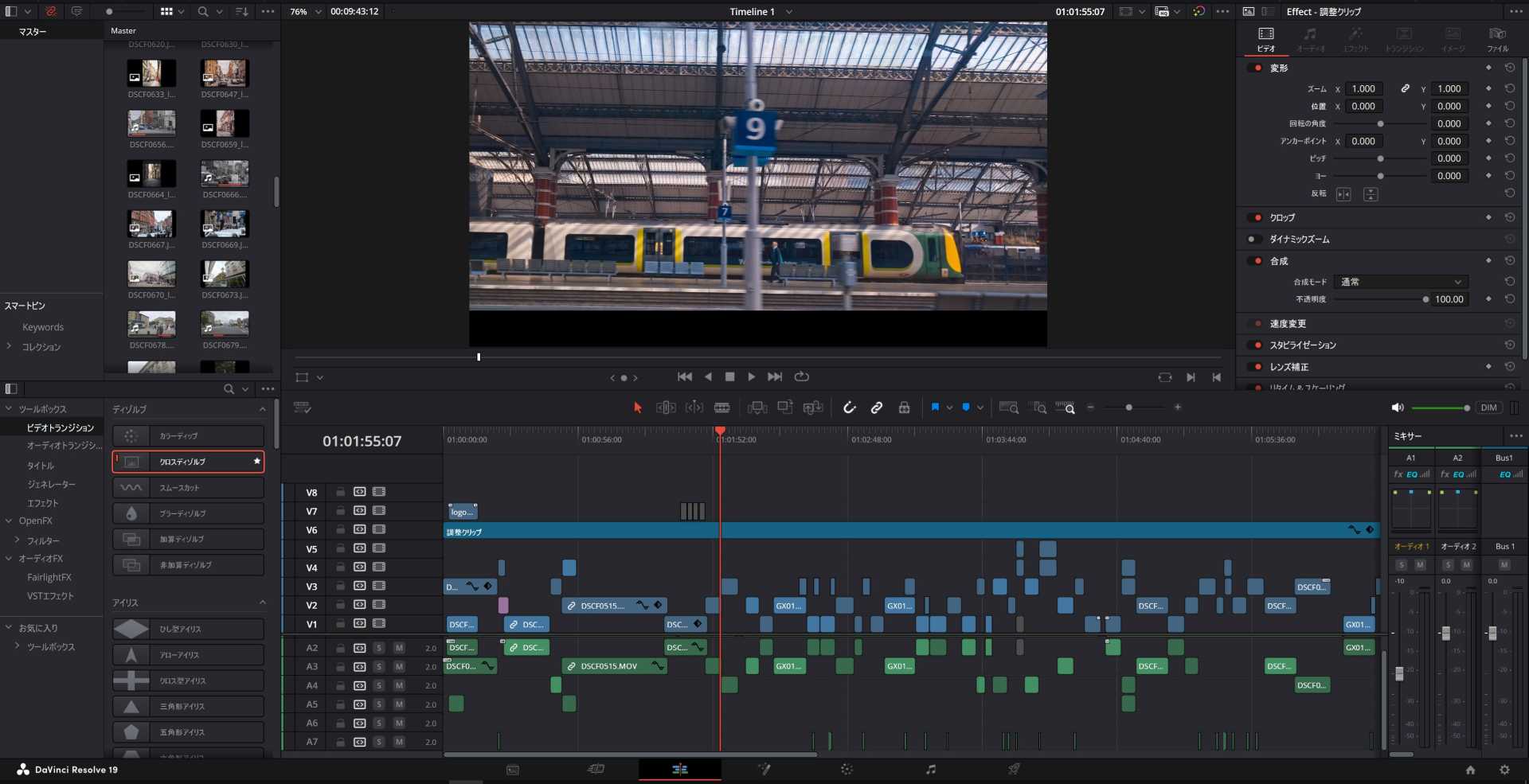Play timeline in reverse
Image resolution: width=1529 pixels, height=784 pixels.
click(708, 376)
